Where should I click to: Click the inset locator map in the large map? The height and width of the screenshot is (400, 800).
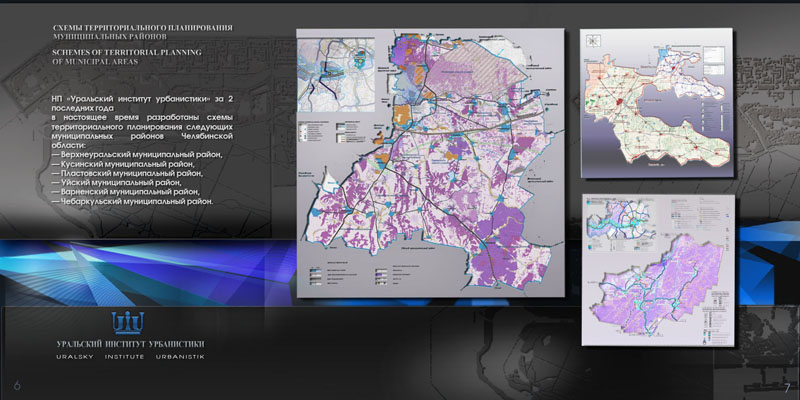[341, 70]
